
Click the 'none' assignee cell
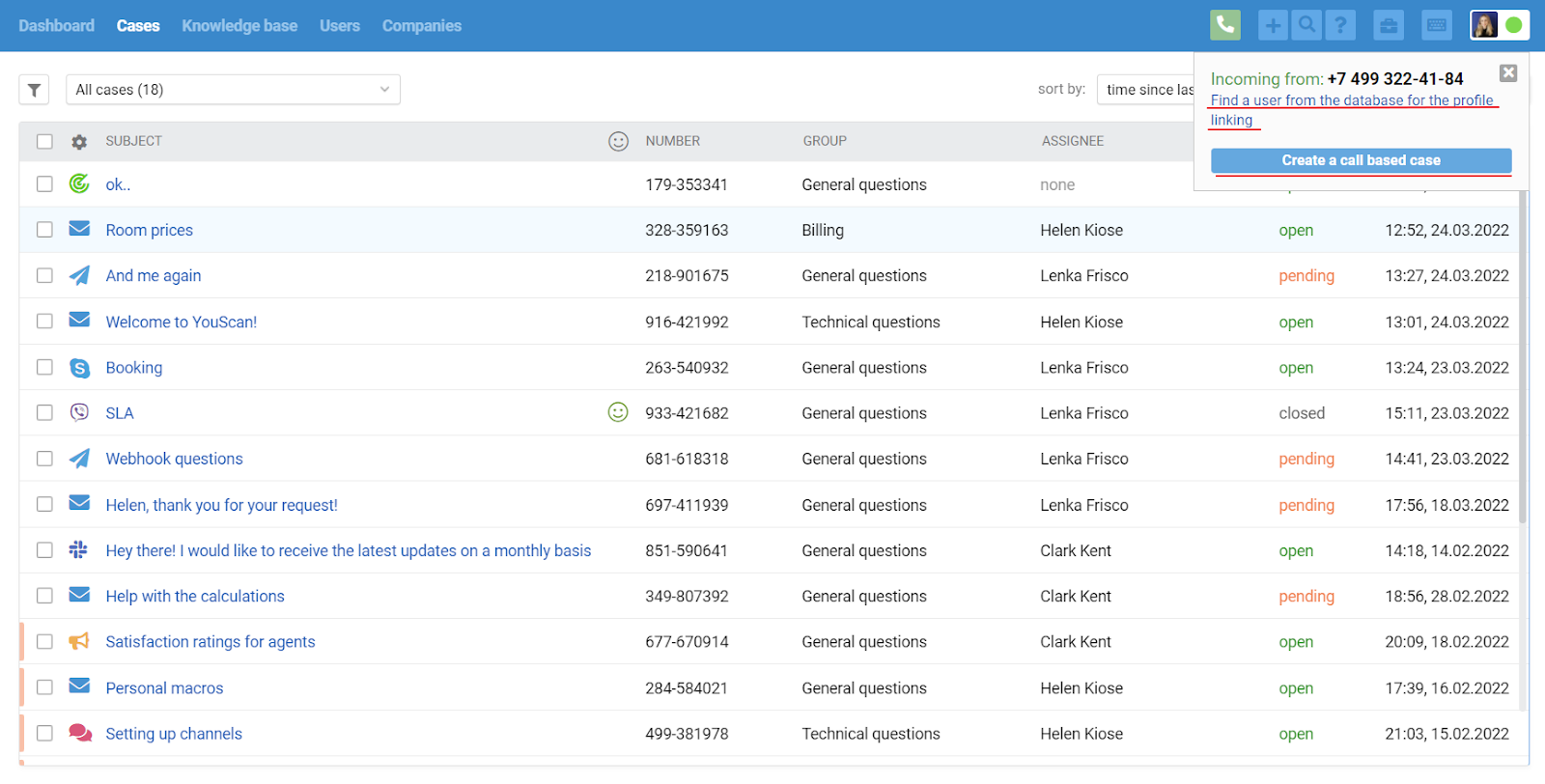1057,184
